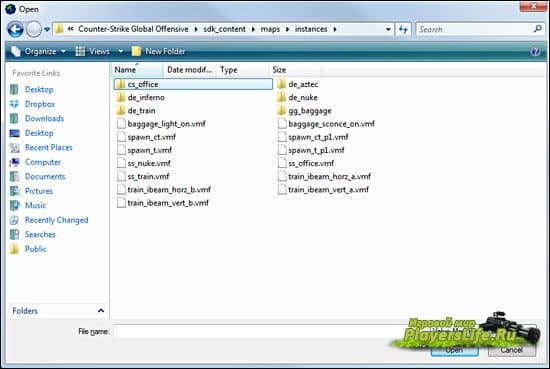Viewport: 550px width, 369px height.
Task: Click Recent Places link
Action: coord(41,148)
